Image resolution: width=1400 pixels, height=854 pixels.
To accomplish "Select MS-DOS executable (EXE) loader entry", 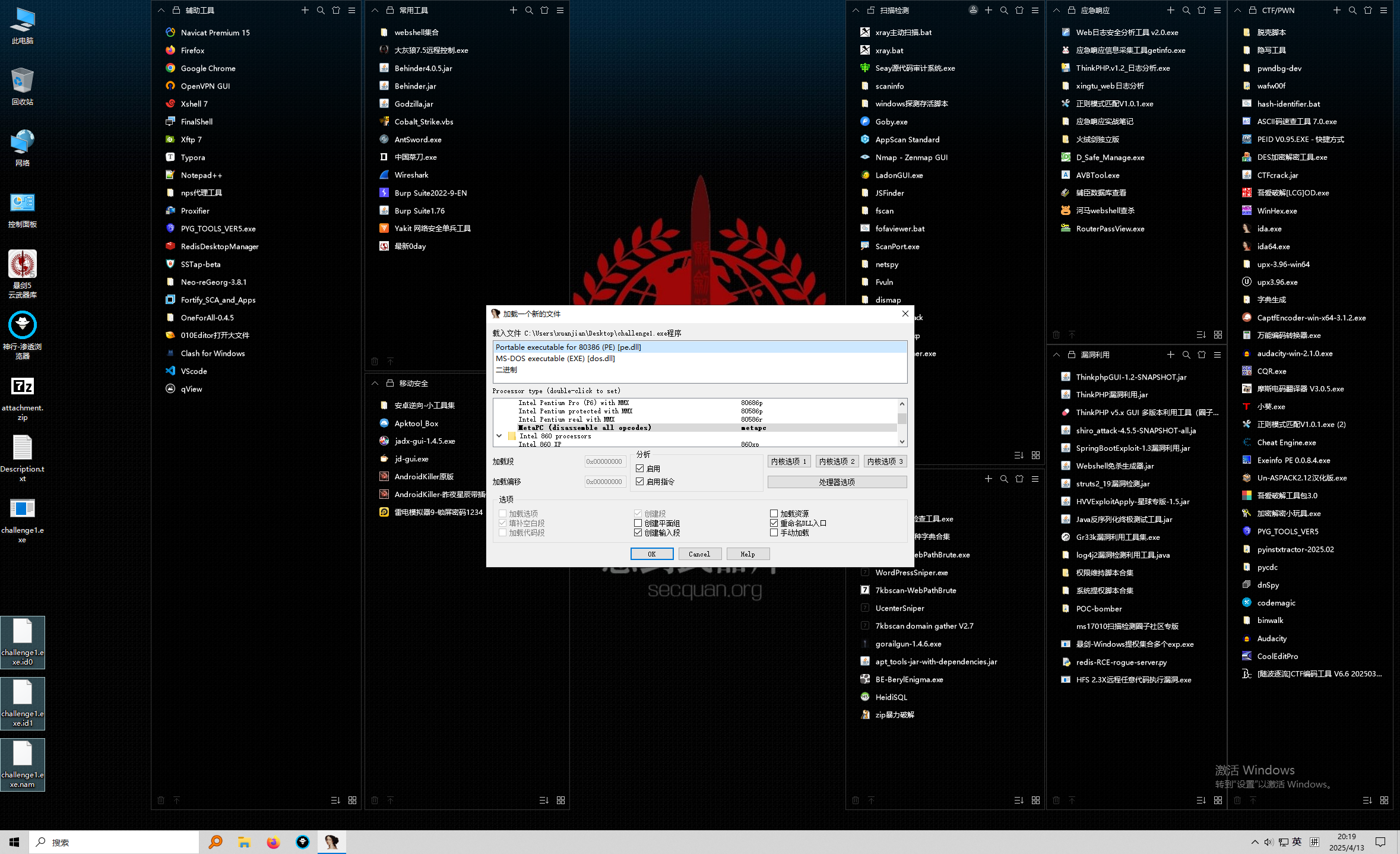I will pyautogui.click(x=555, y=359).
